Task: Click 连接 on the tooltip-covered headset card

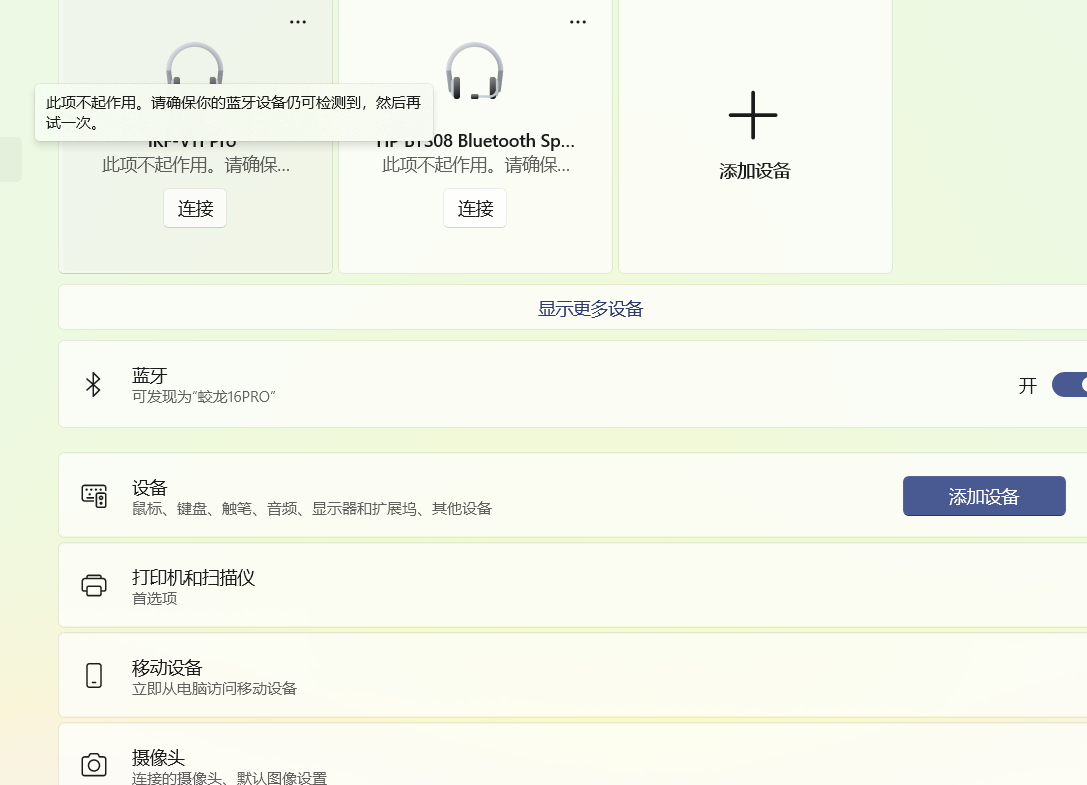Action: pos(195,208)
